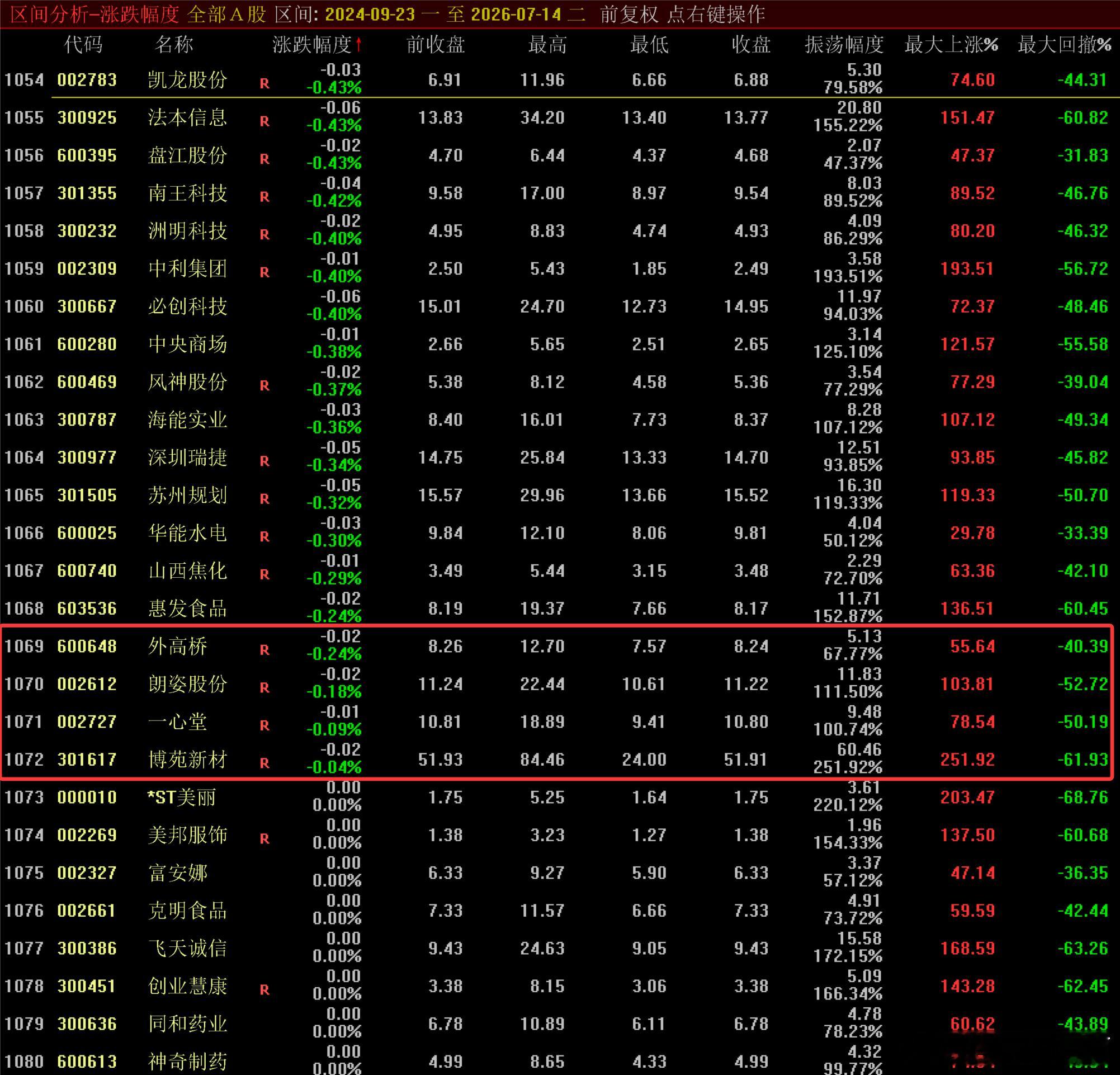
Task: Click the red R marker for 美邦服饰
Action: (x=264, y=838)
